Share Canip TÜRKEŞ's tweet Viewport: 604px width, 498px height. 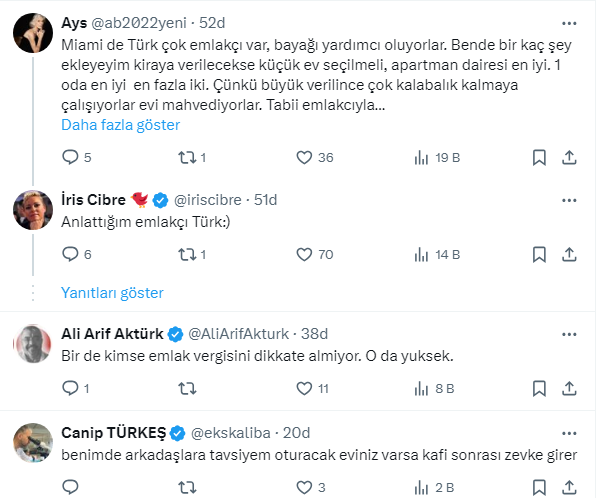569,487
